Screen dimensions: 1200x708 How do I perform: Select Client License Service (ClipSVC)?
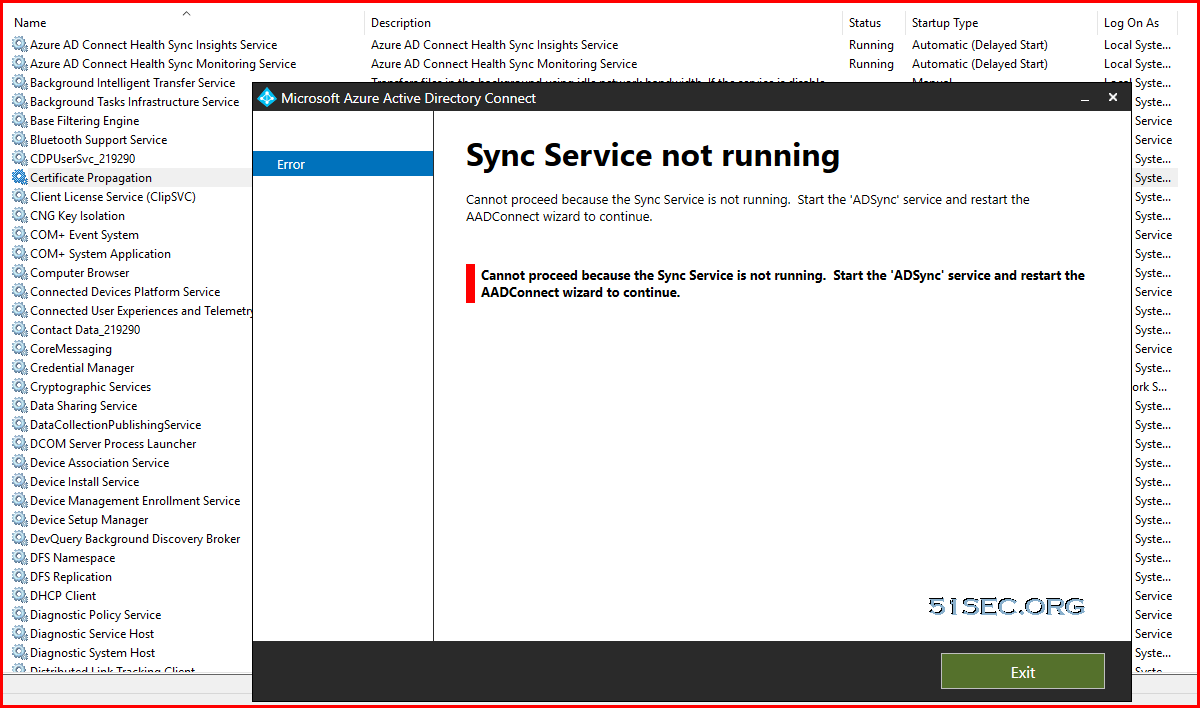tap(113, 197)
